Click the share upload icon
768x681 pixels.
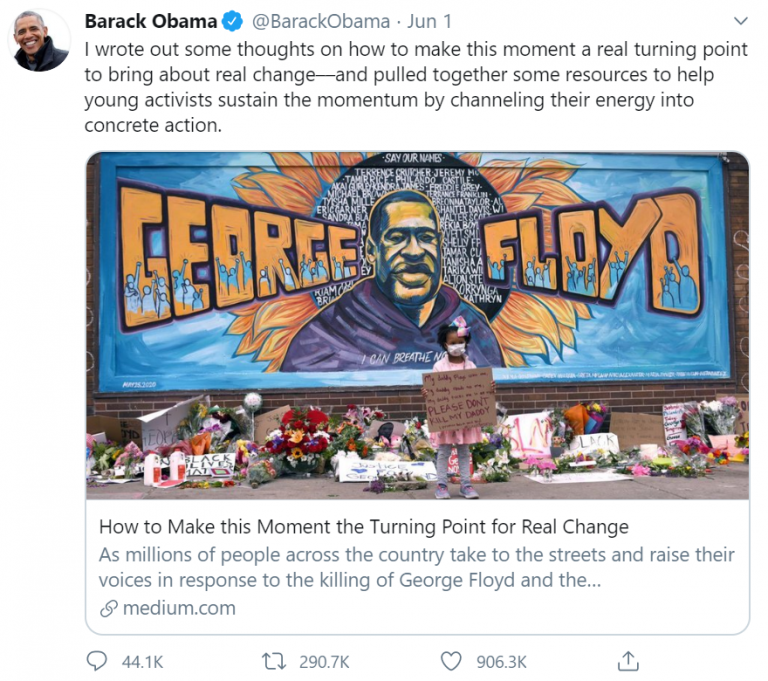click(628, 661)
